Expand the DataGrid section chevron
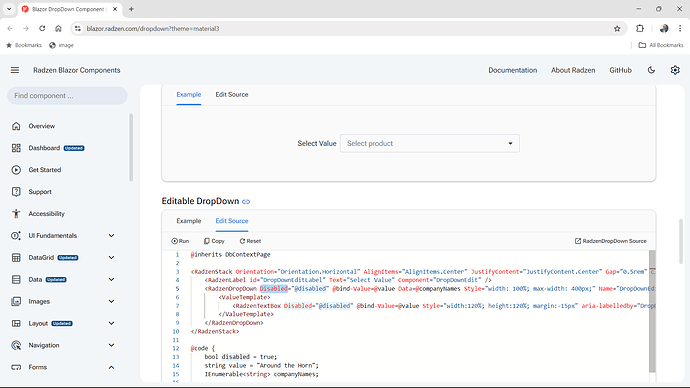The height and width of the screenshot is (388, 690). point(111,258)
